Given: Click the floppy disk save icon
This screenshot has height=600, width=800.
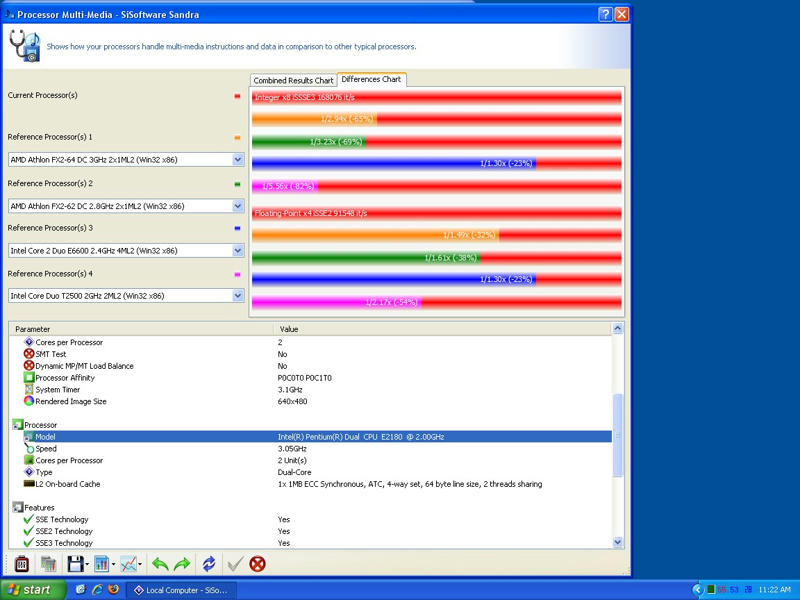Looking at the screenshot, I should point(75,564).
